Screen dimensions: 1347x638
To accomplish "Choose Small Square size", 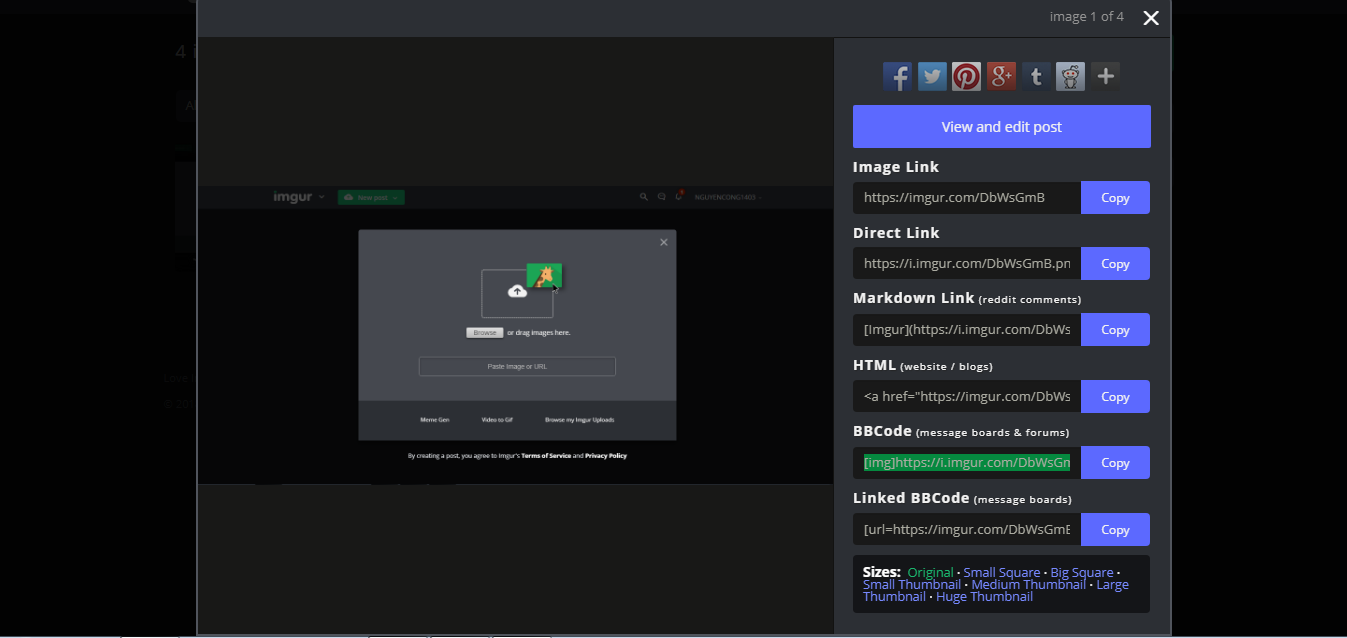I will [1002, 573].
